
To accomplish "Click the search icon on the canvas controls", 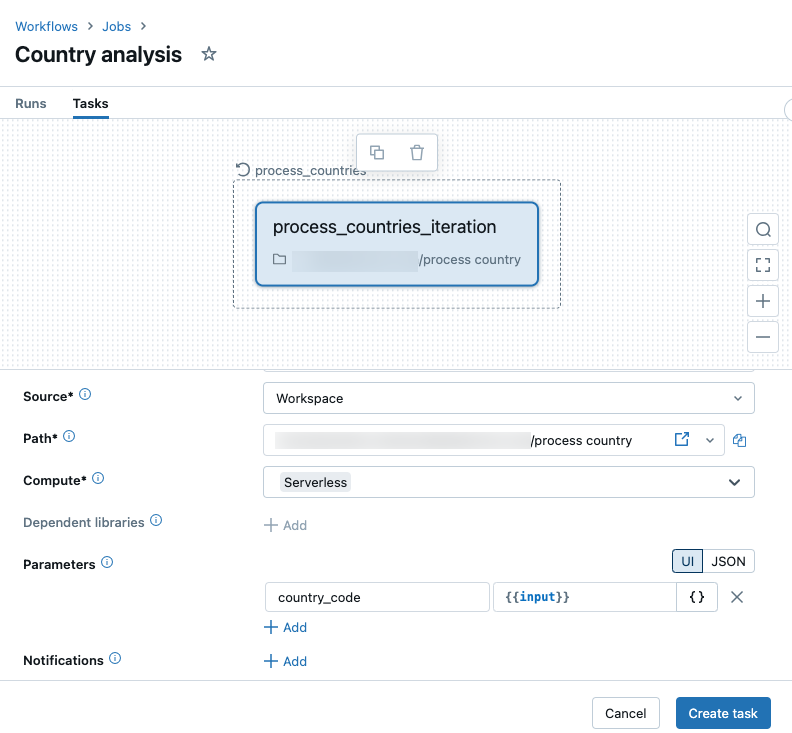I will [763, 229].
